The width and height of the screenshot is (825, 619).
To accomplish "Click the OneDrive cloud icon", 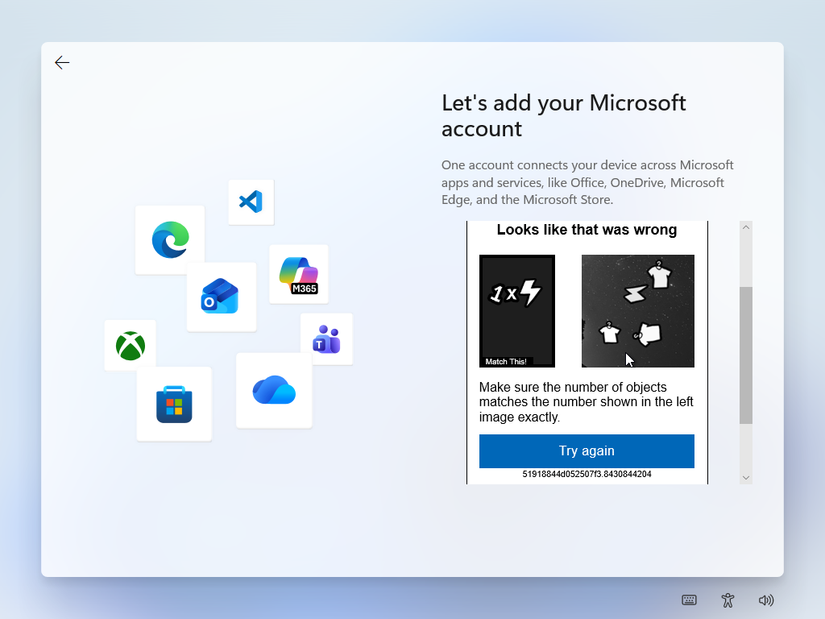I will 274,390.
